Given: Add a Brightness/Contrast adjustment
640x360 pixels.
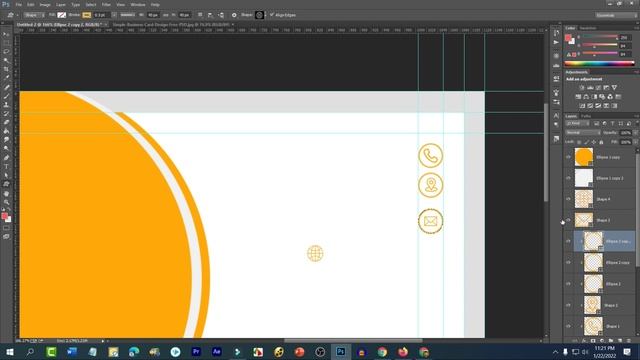Looking at the screenshot, I should click(x=582, y=88).
